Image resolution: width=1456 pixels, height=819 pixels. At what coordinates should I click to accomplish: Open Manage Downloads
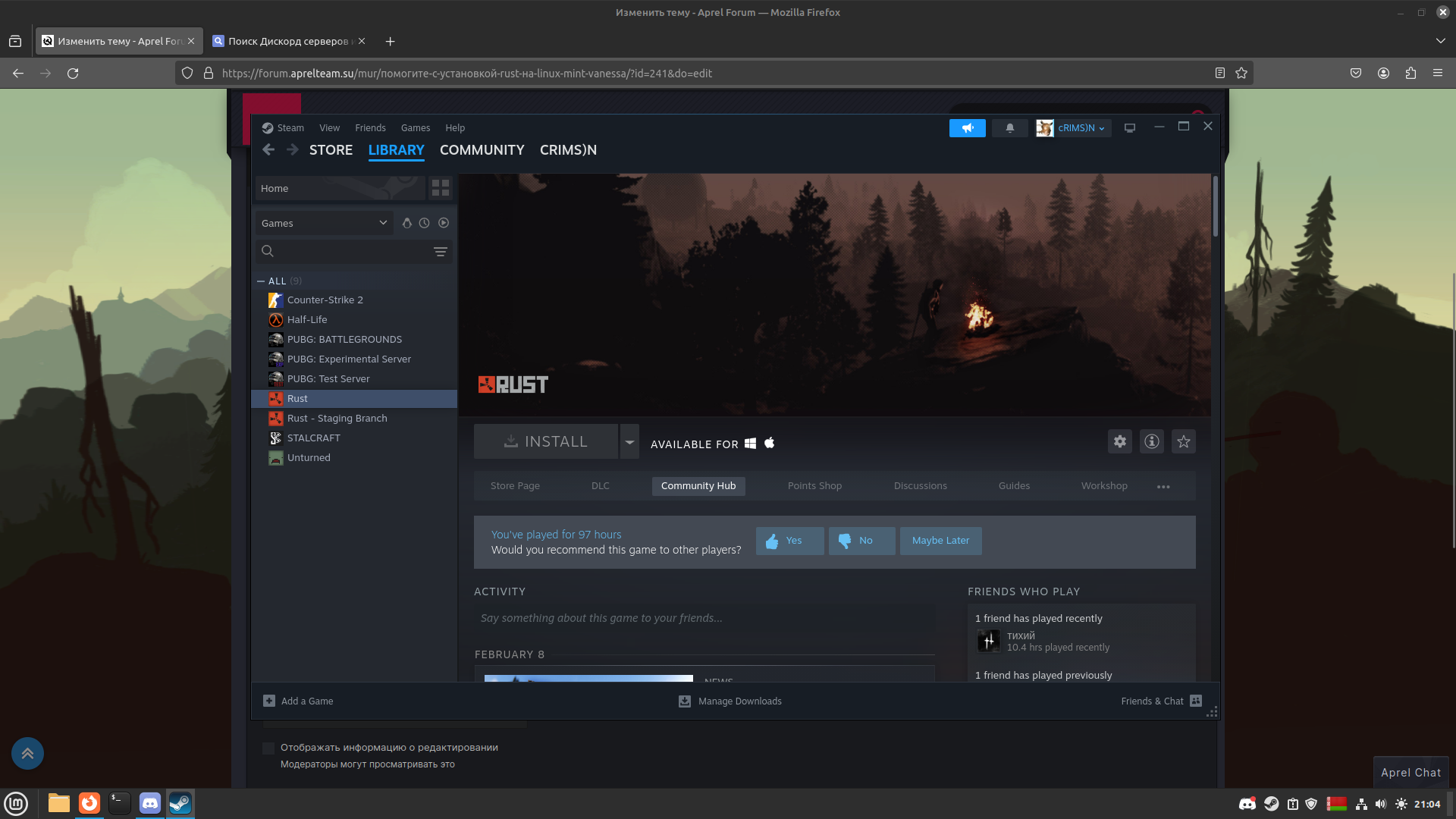point(730,701)
